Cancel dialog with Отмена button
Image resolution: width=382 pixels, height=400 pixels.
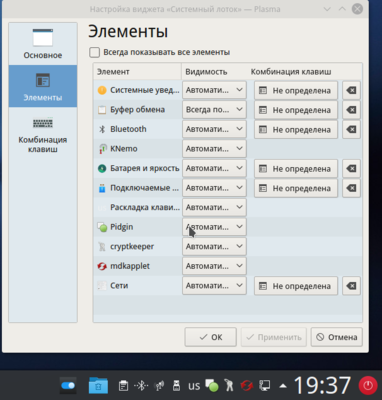tap(337, 337)
